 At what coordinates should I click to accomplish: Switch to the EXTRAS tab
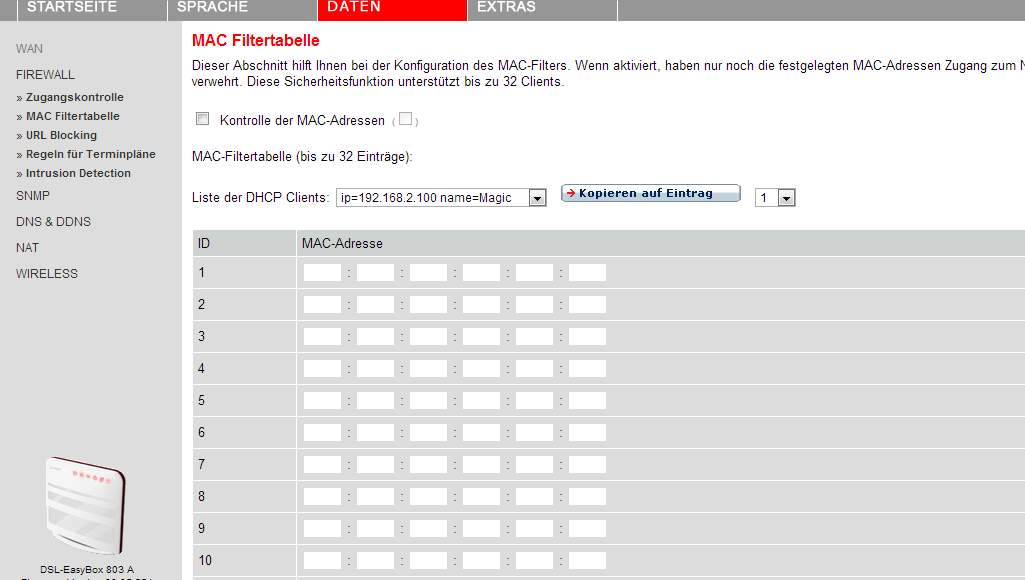tap(506, 7)
